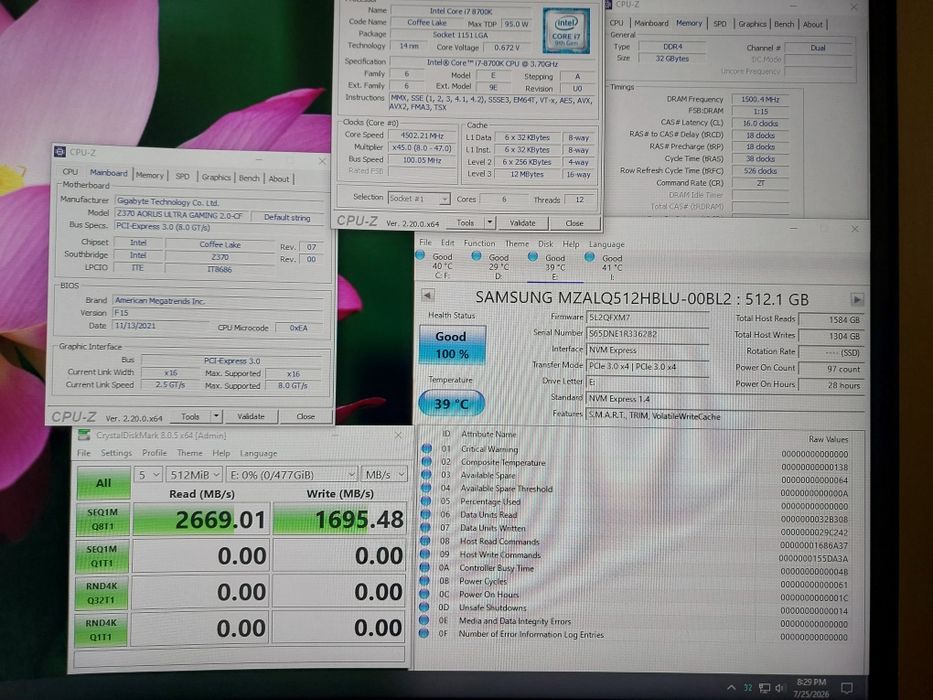Click status orb beside Power Cycles
This screenshot has height=700, width=933.
pyautogui.click(x=424, y=580)
